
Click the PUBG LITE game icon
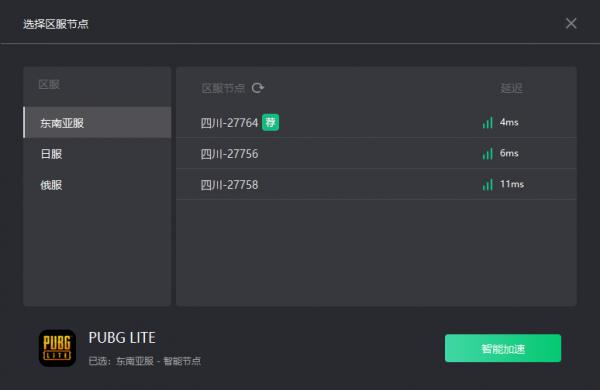pos(57,348)
